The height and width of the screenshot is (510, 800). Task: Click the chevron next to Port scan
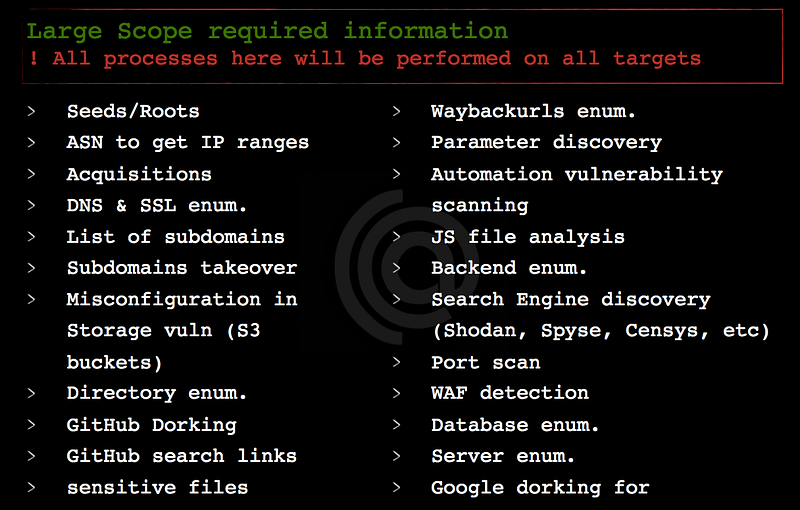pos(397,362)
